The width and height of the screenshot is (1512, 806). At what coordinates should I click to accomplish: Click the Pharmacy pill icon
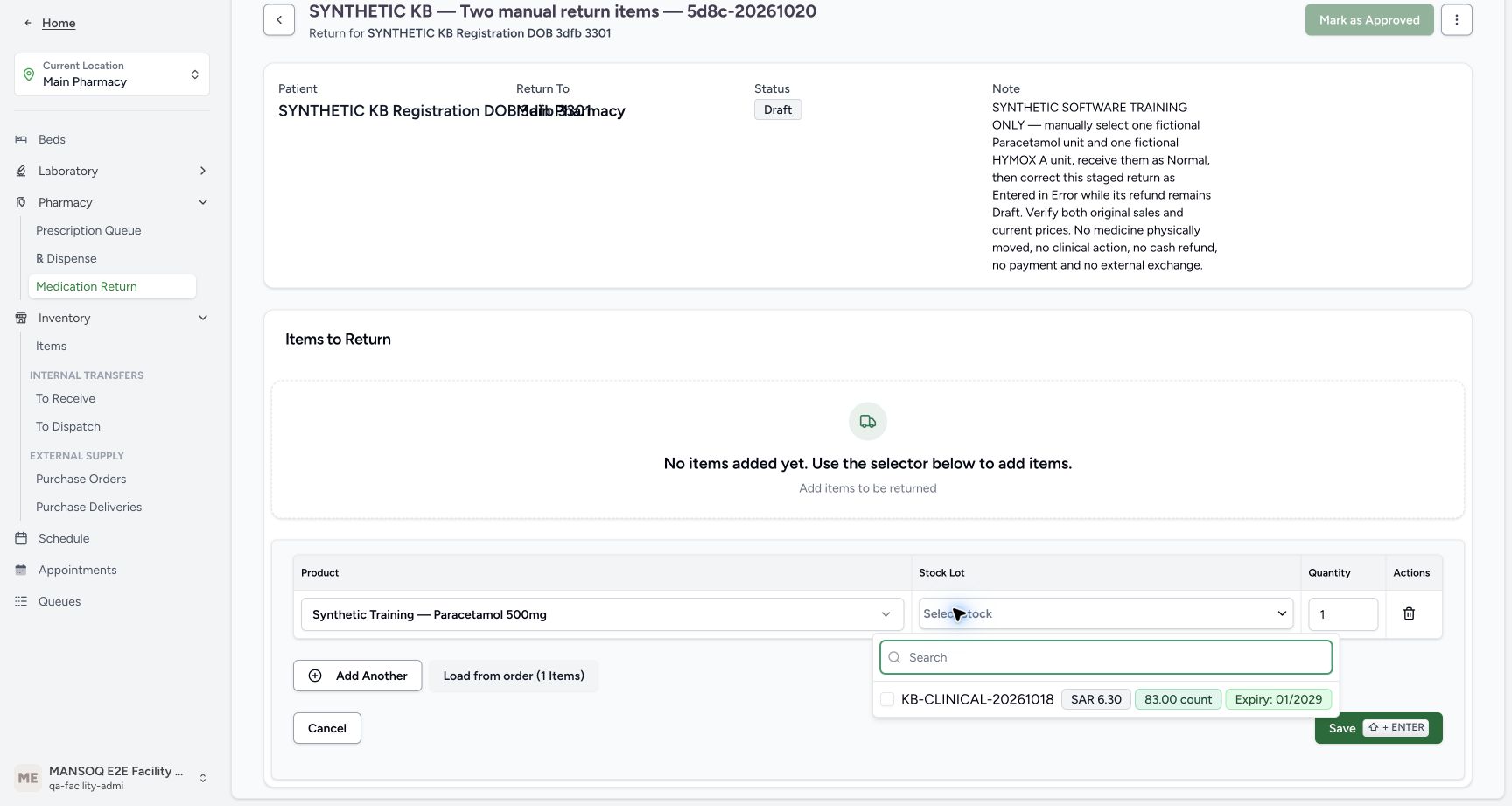coord(21,202)
